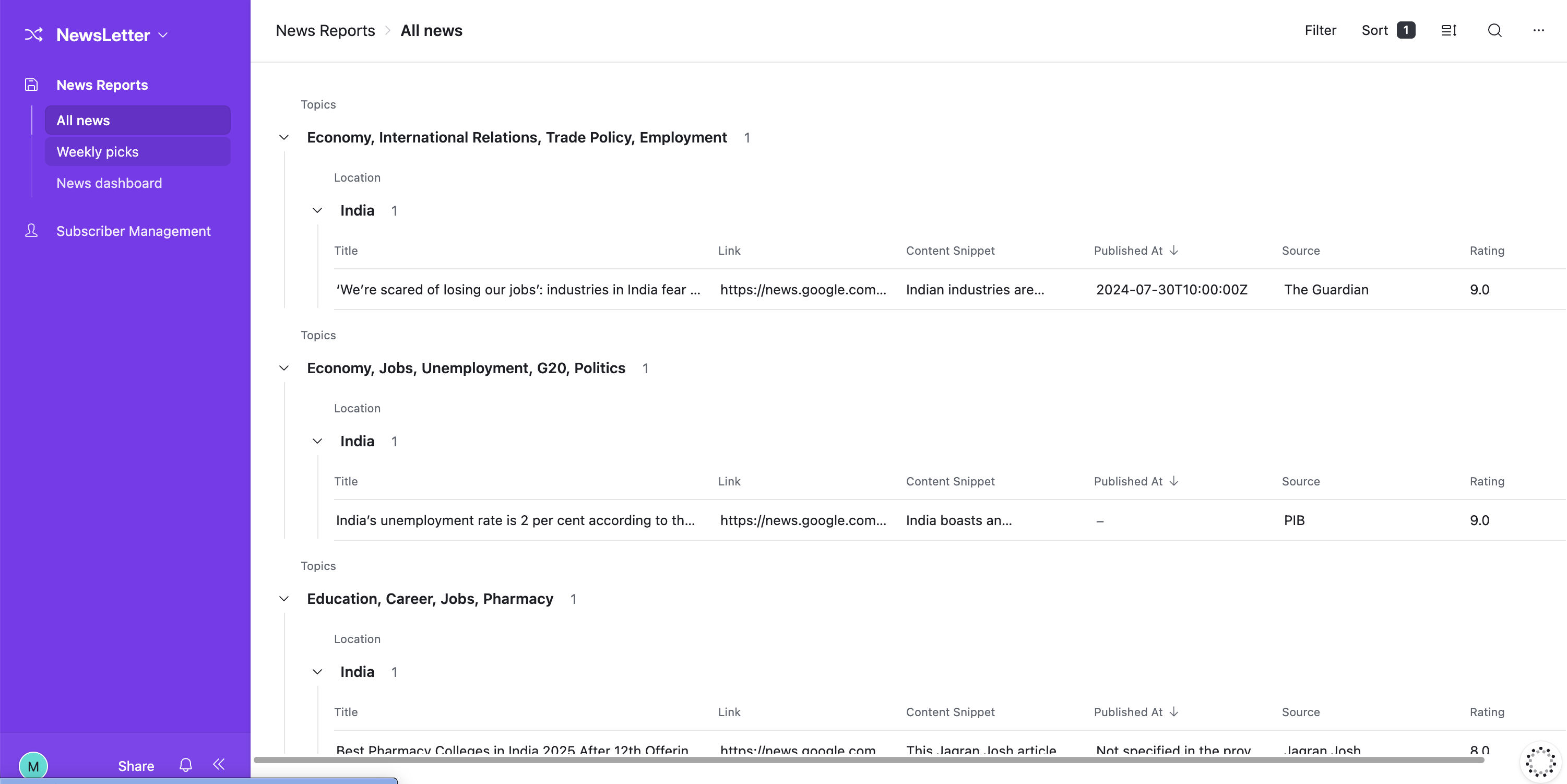Collapse India location under Trade Policy group
Screen dimensions: 1567x784
(x=317, y=210)
